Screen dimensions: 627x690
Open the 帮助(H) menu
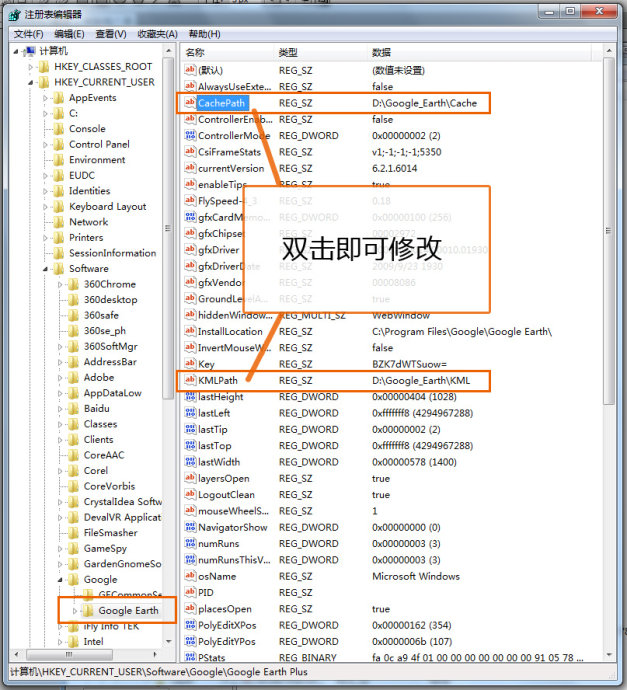click(204, 34)
